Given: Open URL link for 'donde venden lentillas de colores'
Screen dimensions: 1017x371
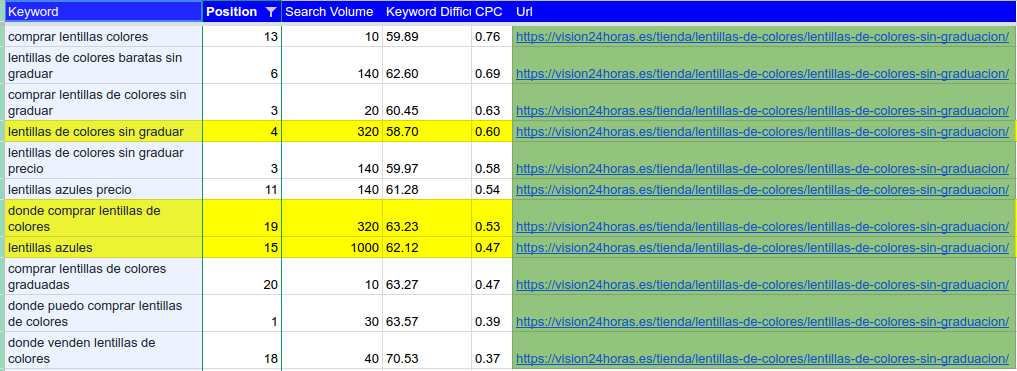Looking at the screenshot, I should 762,359.
